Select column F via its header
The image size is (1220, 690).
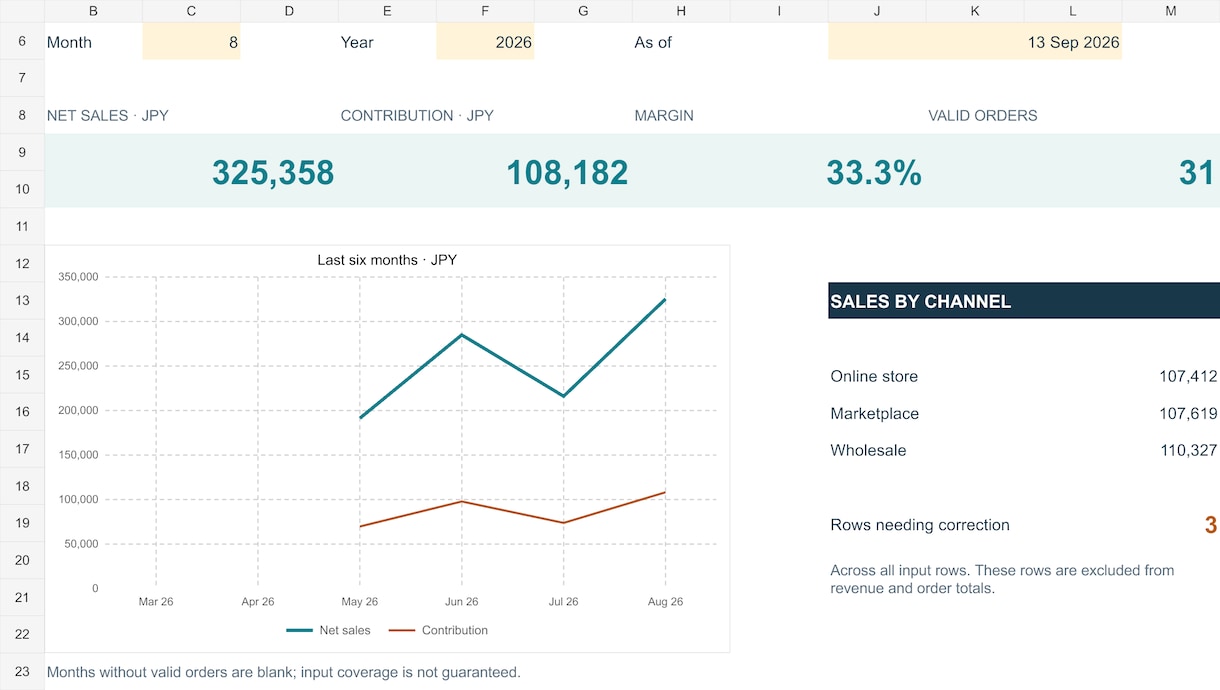(485, 11)
